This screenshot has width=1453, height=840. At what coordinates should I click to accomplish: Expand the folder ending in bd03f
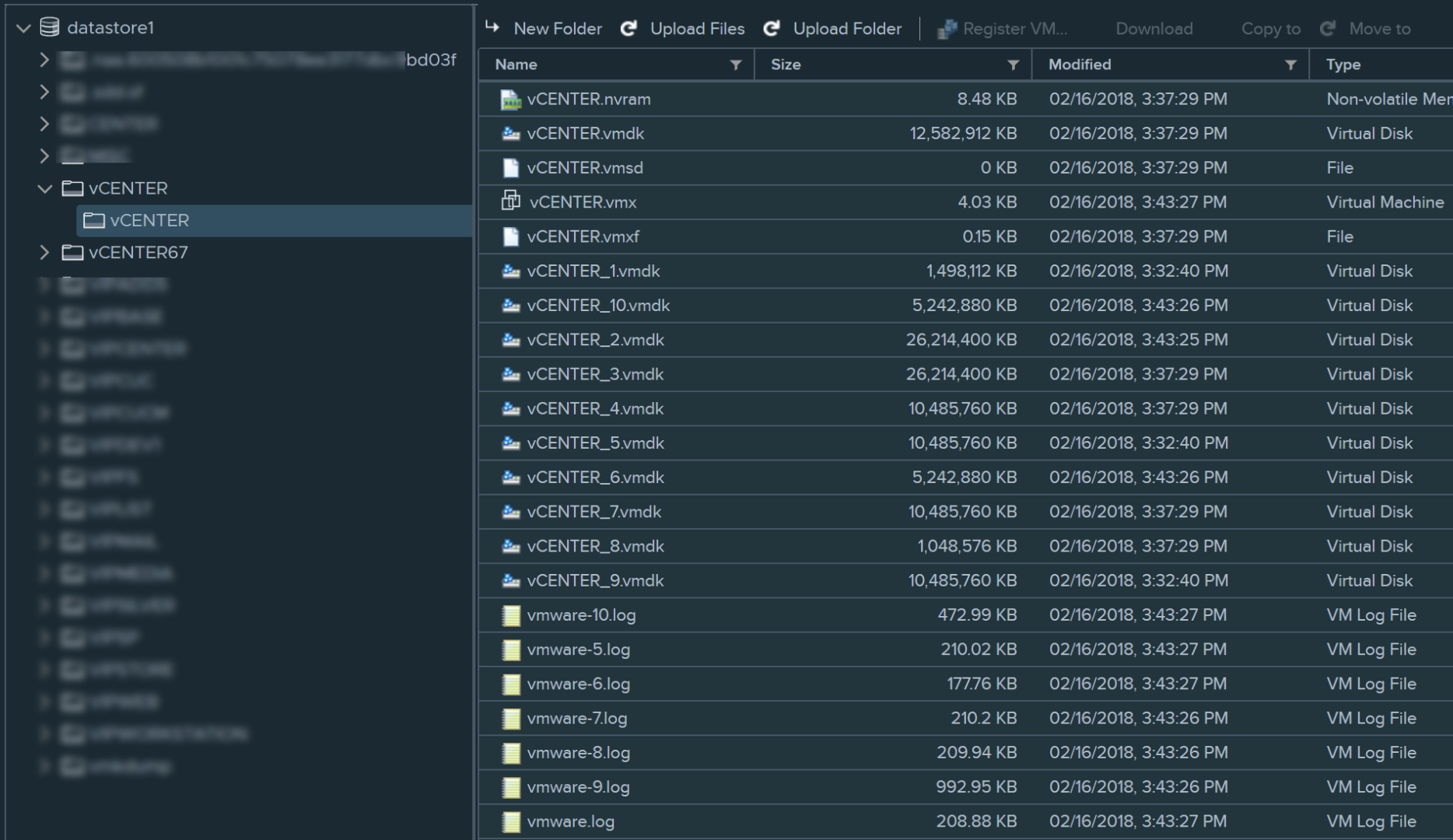pyautogui.click(x=44, y=60)
